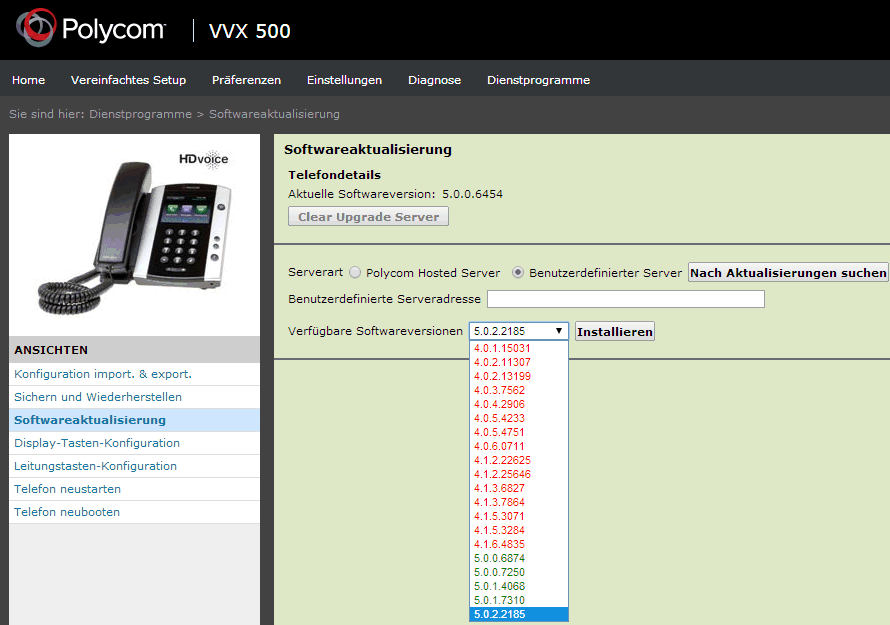
Task: Select version 4.1.2.22625 option
Action: click(x=519, y=460)
